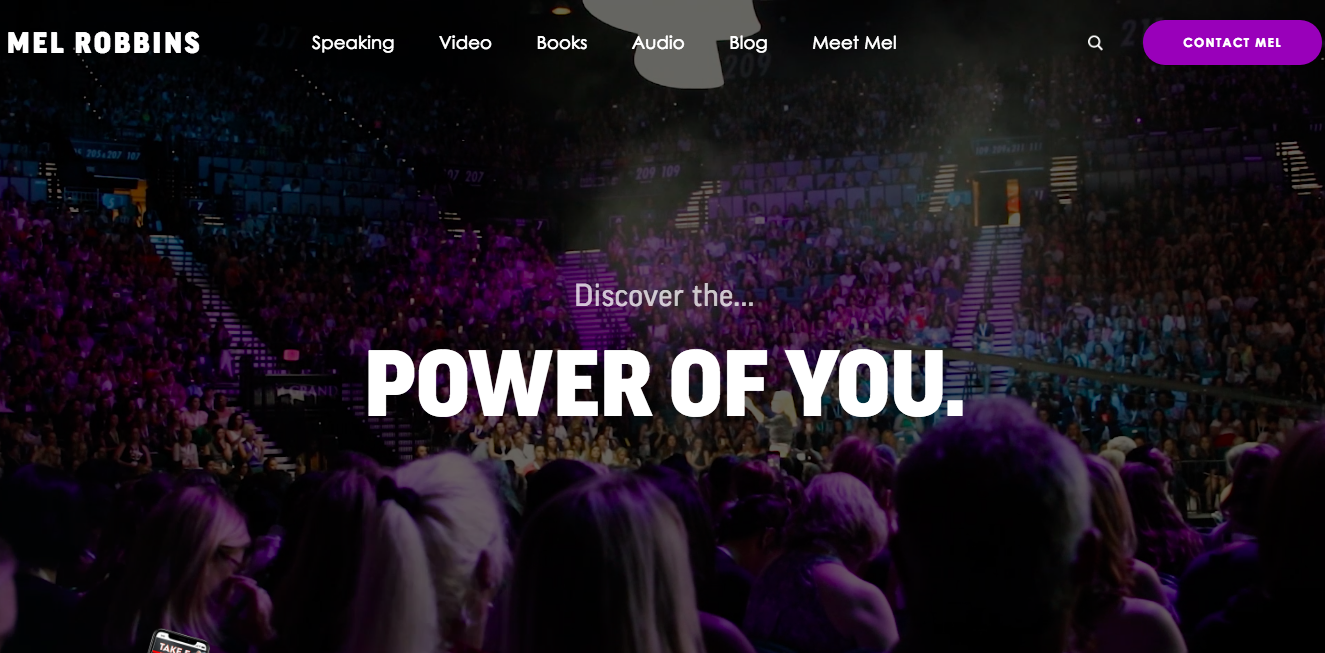The height and width of the screenshot is (653, 1325).
Task: Open the Take 5 phone thumbnail
Action: [178, 641]
